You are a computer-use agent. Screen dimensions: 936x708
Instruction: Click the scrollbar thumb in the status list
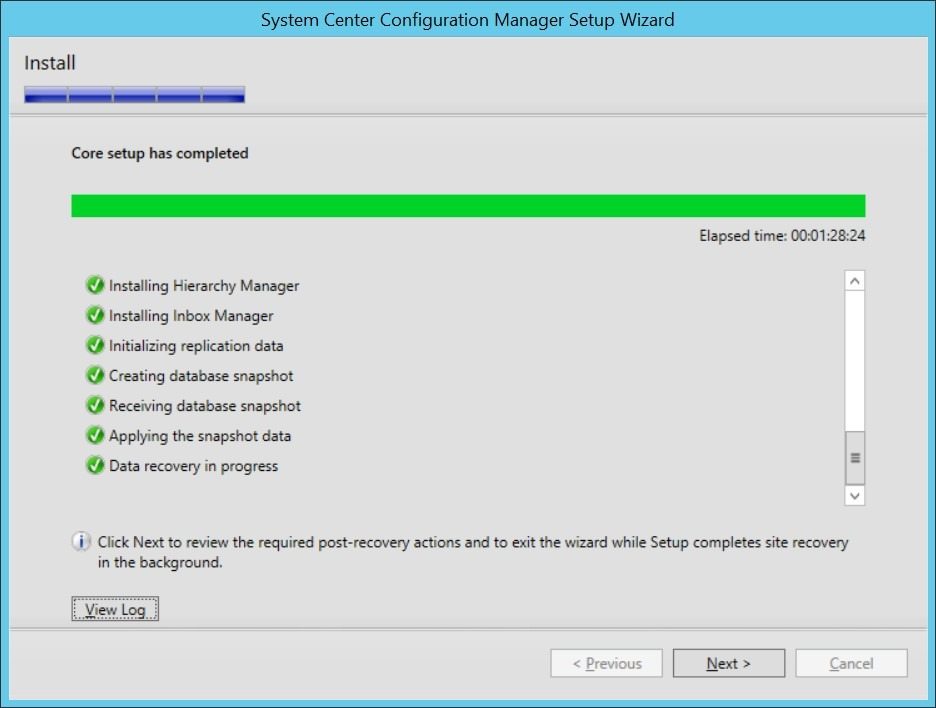[x=853, y=457]
